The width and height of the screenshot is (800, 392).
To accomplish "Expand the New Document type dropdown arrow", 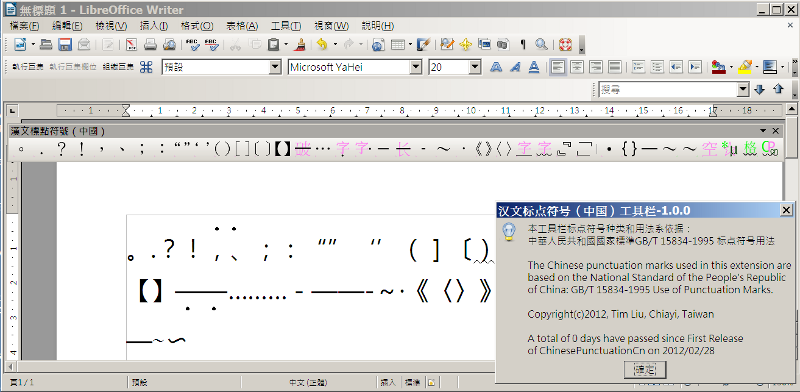I will 33,45.
